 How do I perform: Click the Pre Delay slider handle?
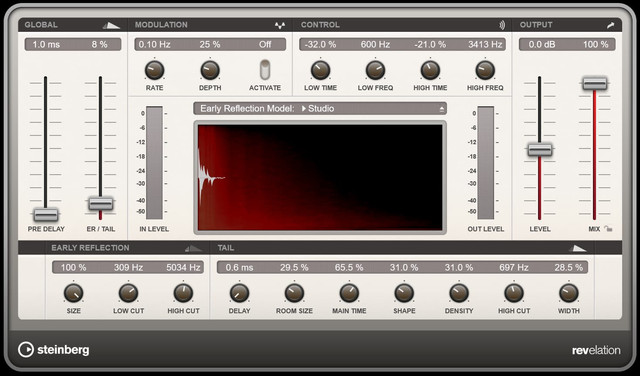tap(46, 214)
